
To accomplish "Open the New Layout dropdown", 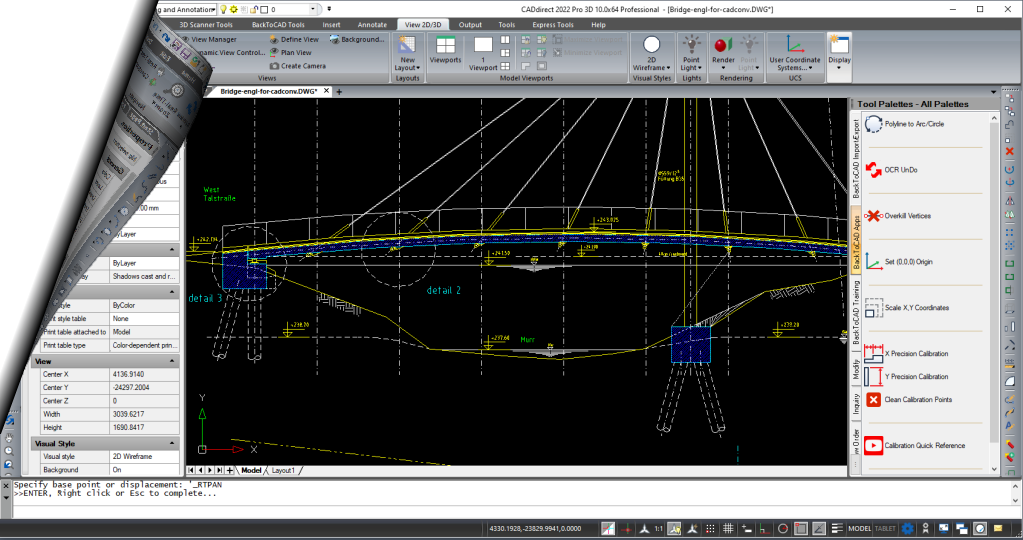I will (407, 64).
